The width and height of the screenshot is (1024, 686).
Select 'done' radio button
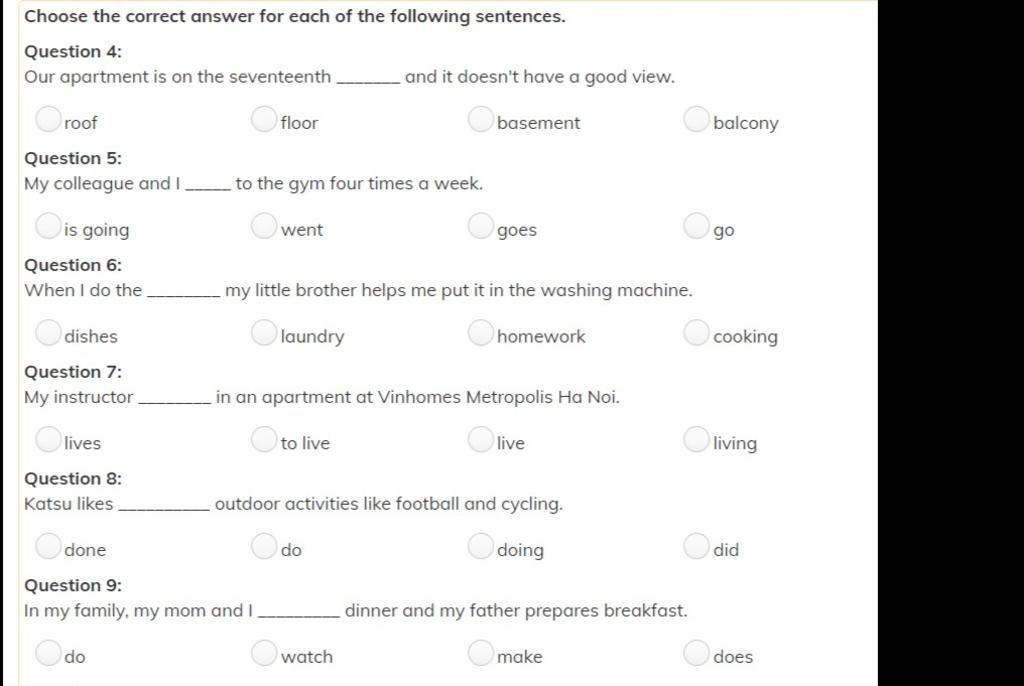[48, 546]
